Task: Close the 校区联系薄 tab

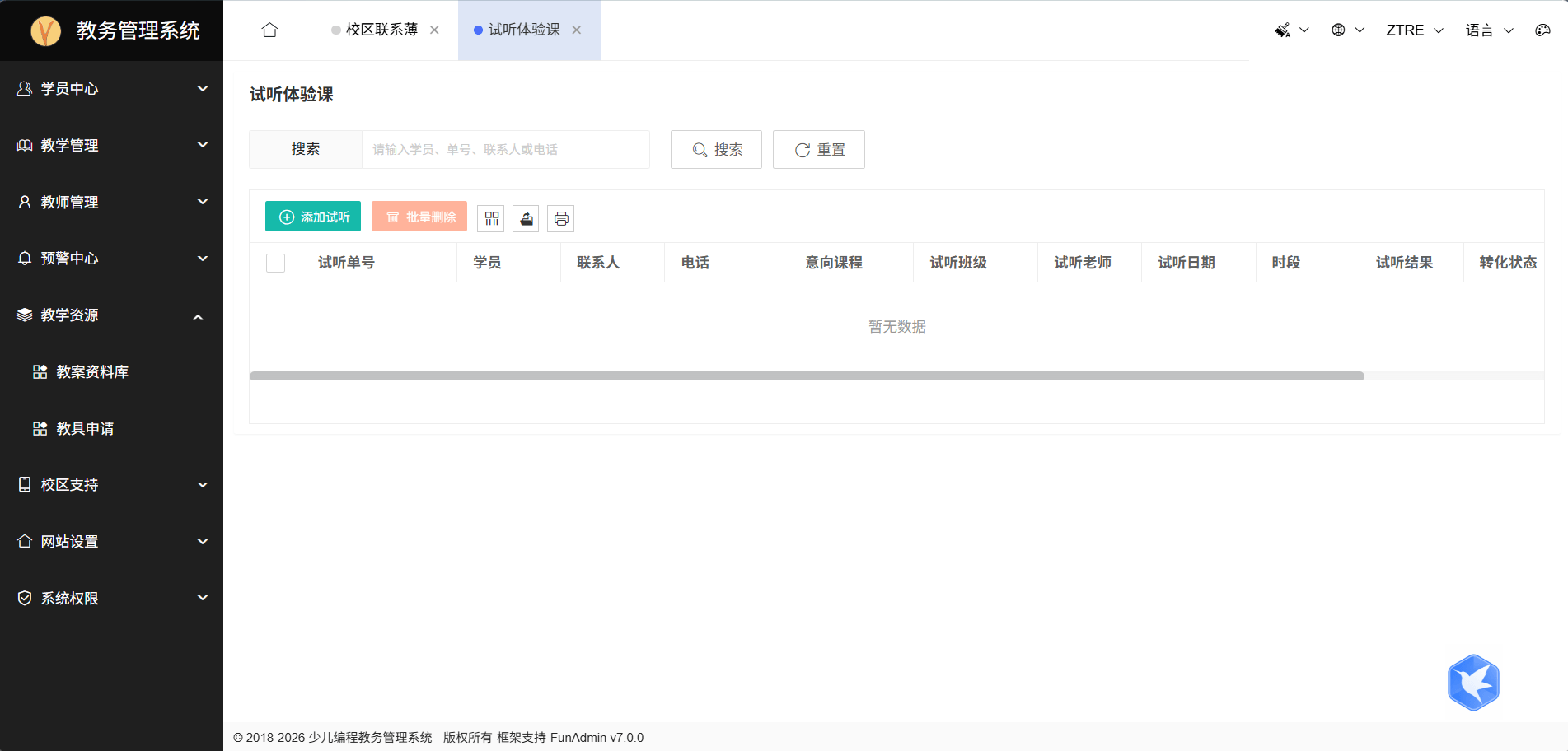Action: 434,30
